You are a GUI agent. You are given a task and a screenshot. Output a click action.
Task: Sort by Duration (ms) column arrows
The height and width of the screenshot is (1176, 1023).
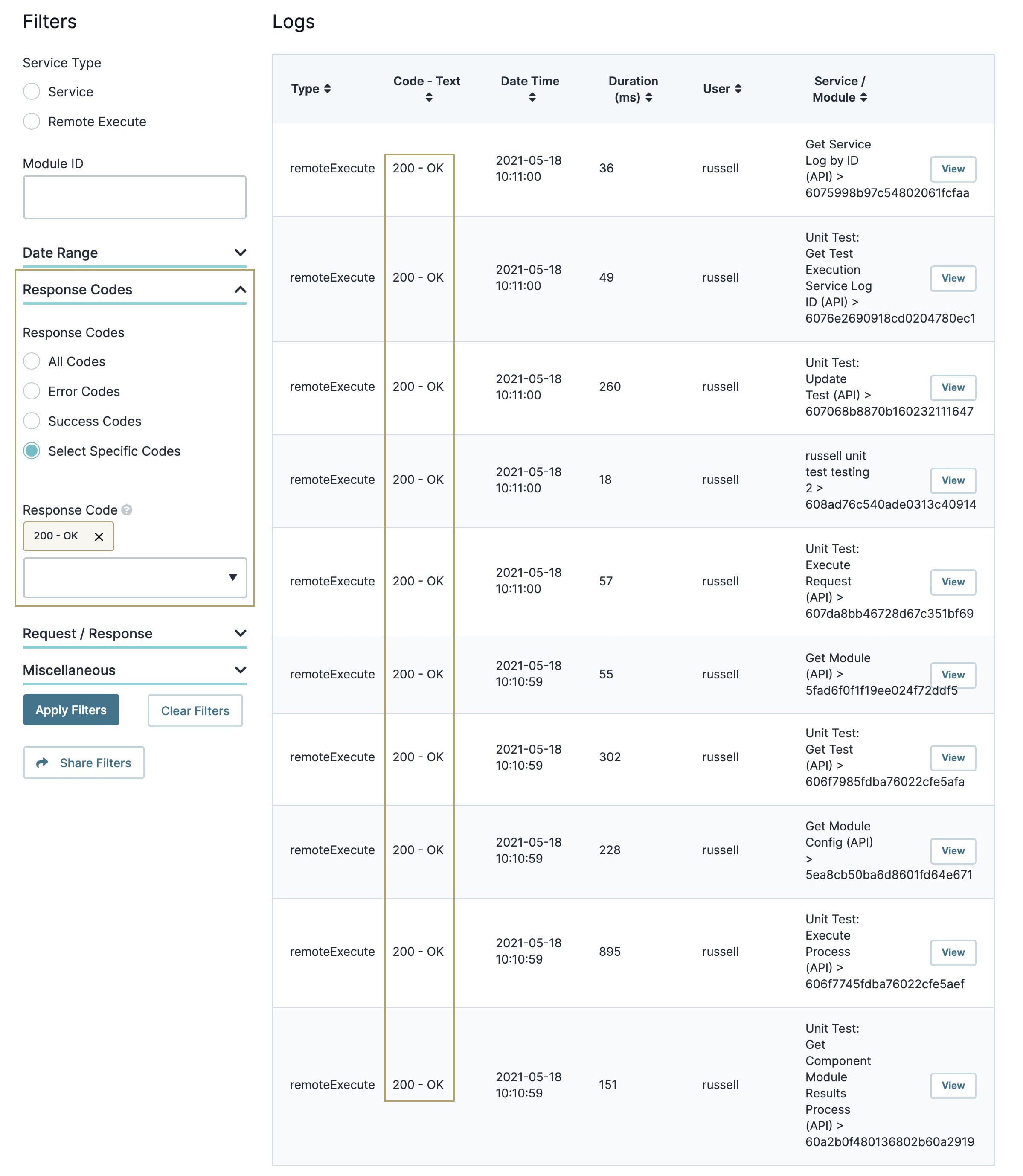[649, 98]
